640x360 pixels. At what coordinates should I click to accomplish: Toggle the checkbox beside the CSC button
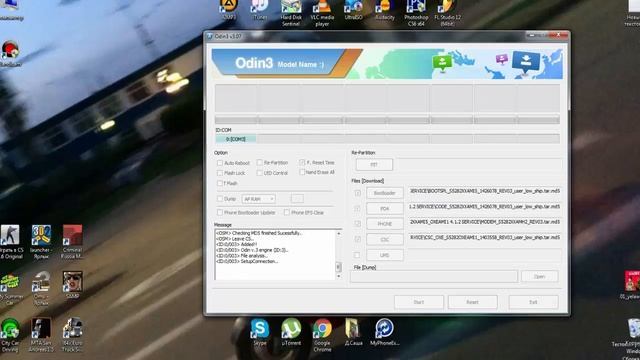tap(358, 239)
